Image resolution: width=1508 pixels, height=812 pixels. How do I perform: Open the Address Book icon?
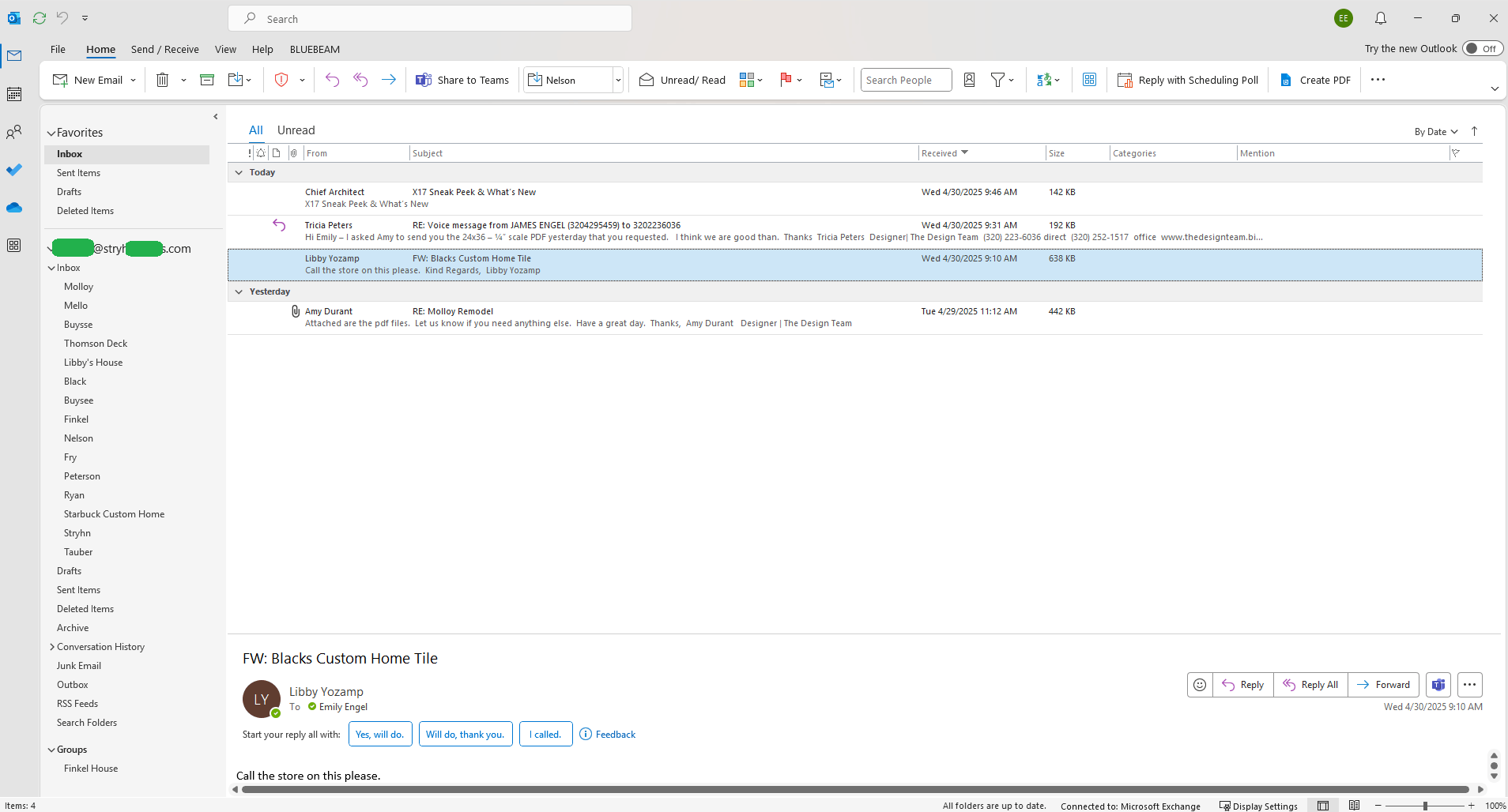click(x=969, y=80)
